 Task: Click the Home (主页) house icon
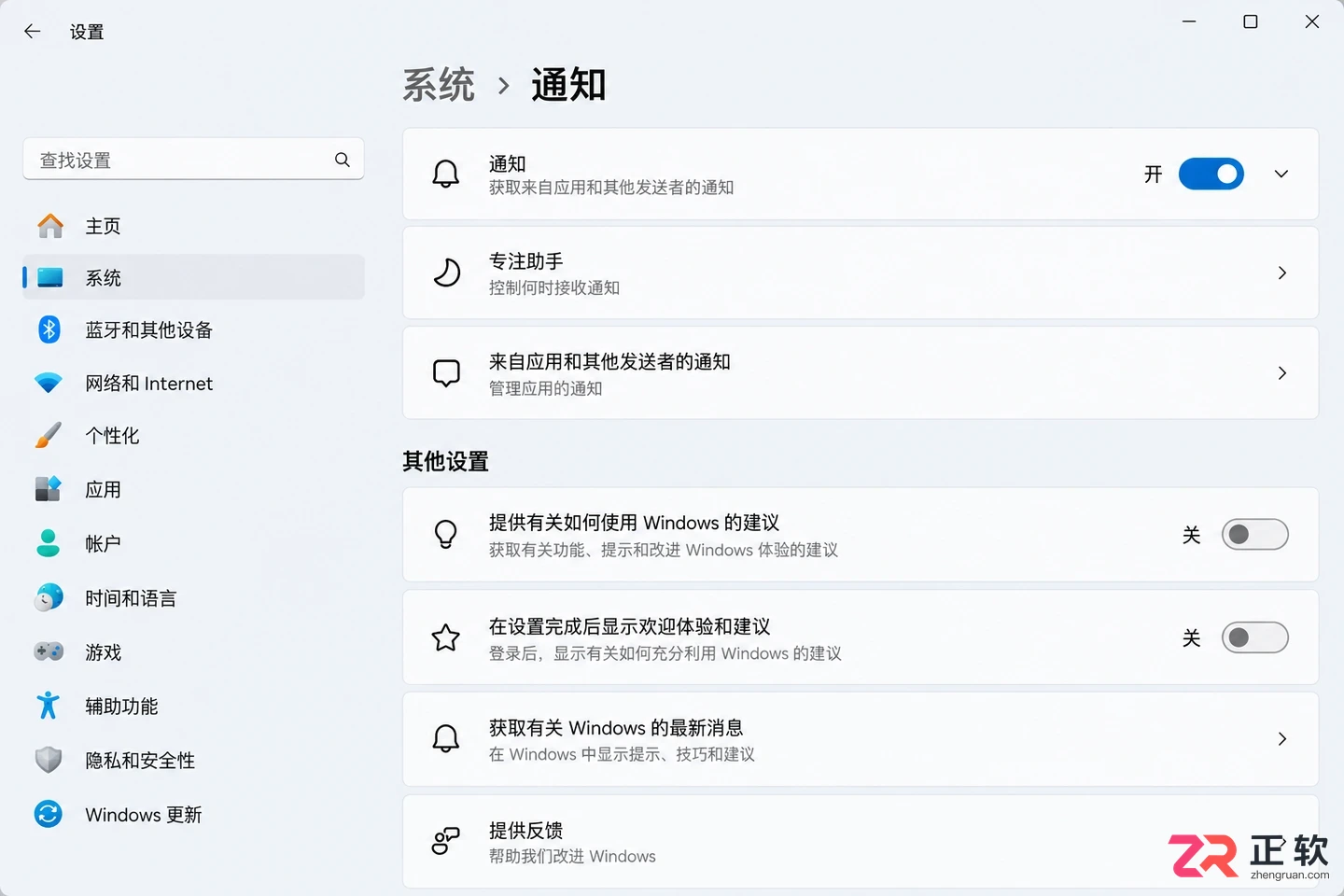click(x=49, y=226)
